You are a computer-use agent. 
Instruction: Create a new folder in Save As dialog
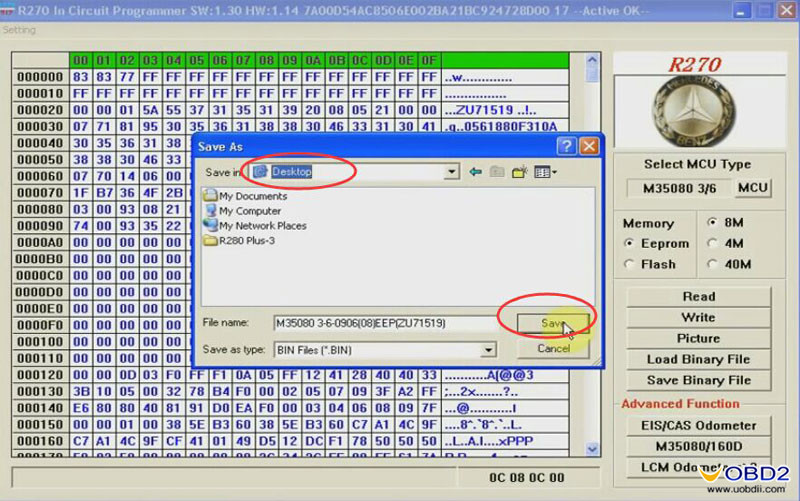pos(519,172)
